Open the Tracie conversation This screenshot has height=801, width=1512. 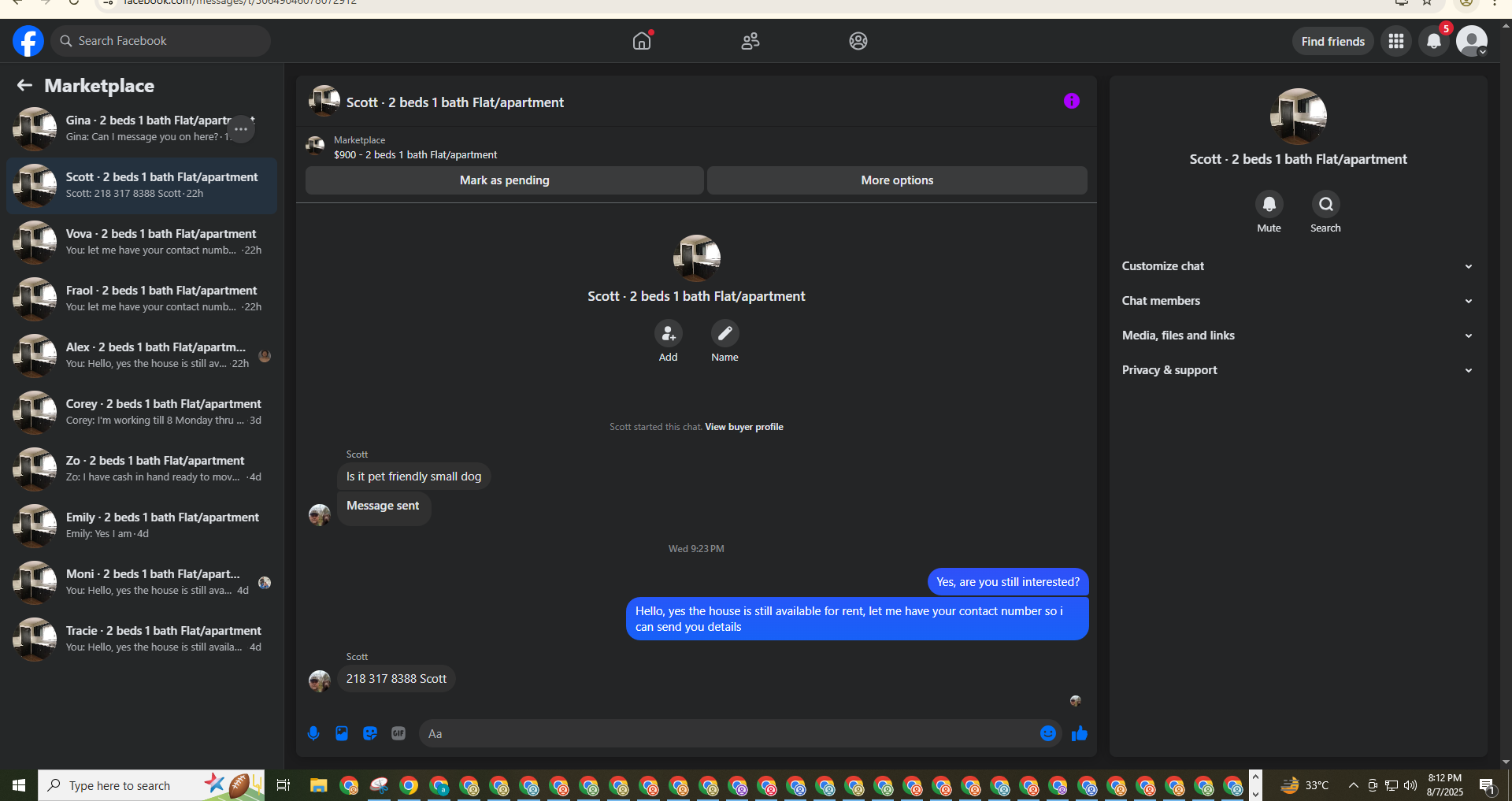(142, 639)
